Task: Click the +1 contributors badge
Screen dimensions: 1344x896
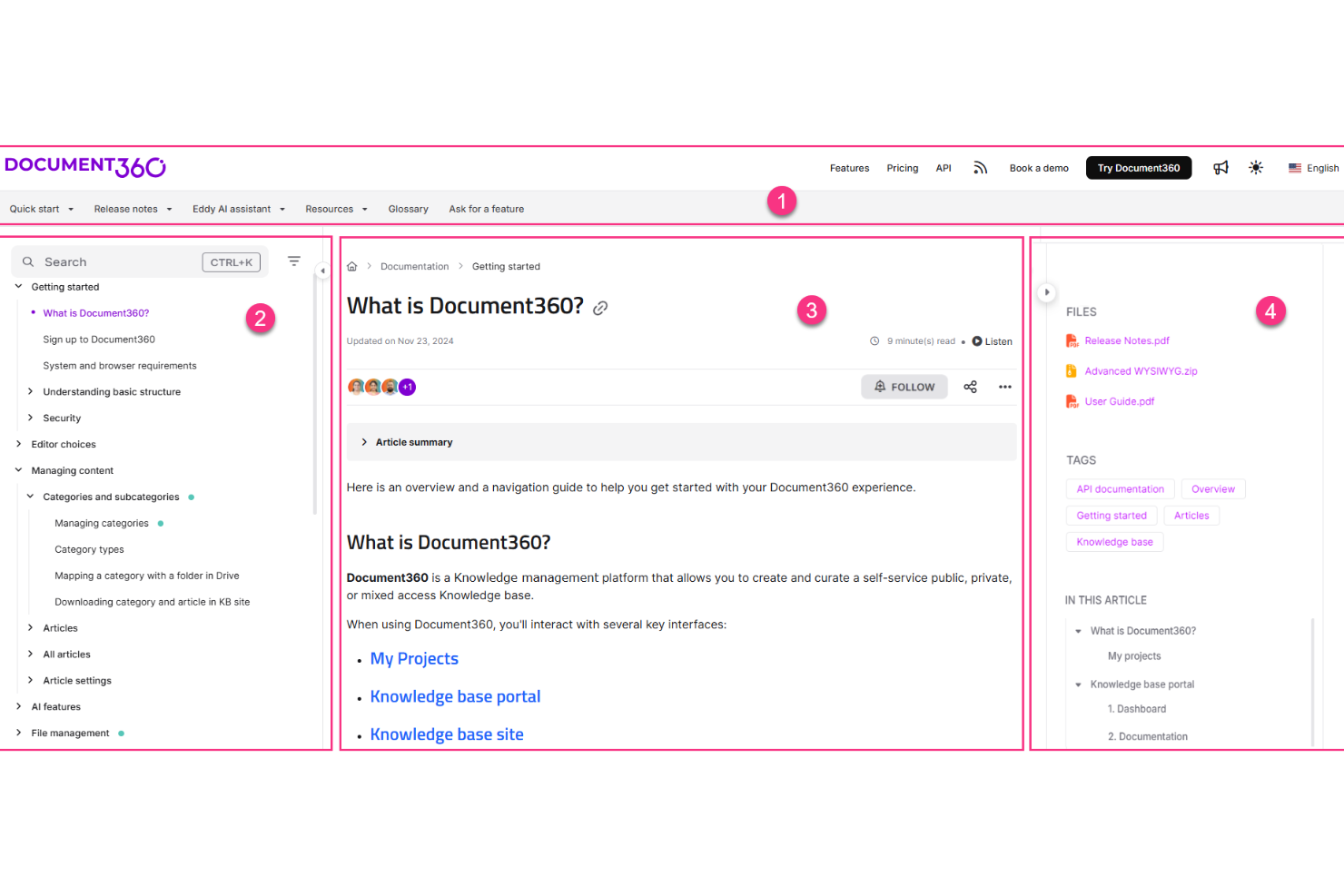Action: 408,387
